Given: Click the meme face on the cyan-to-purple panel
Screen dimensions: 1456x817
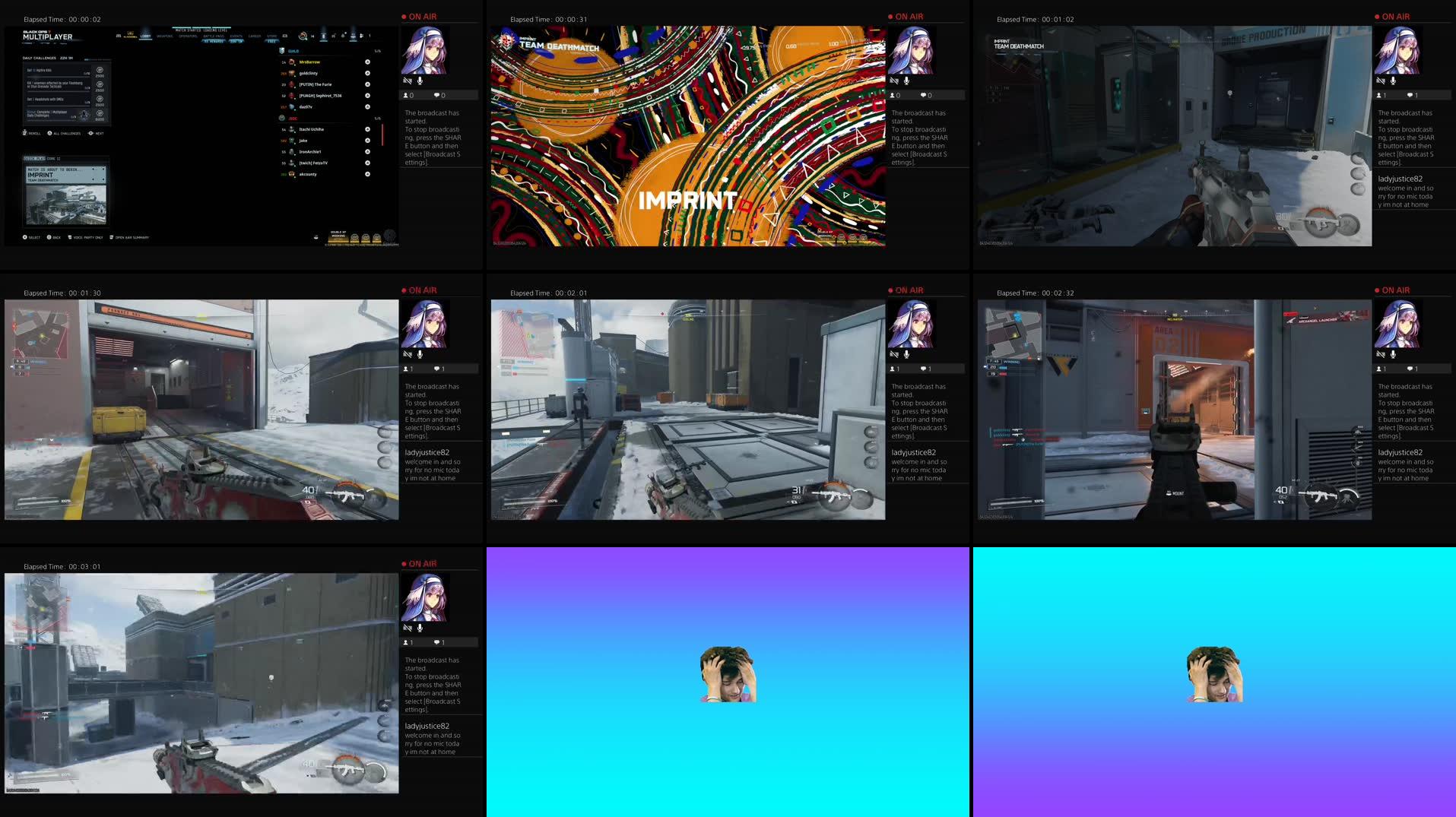Looking at the screenshot, I should [x=1214, y=674].
